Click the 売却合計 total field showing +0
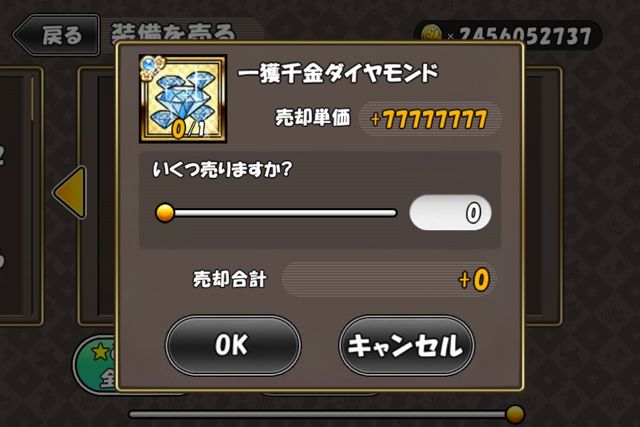Viewport: 640px width, 427px height. pyautogui.click(x=389, y=280)
